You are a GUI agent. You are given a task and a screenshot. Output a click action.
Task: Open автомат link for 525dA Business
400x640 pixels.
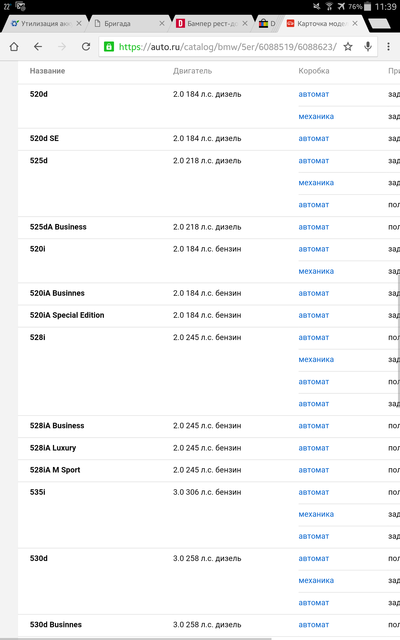tap(313, 227)
